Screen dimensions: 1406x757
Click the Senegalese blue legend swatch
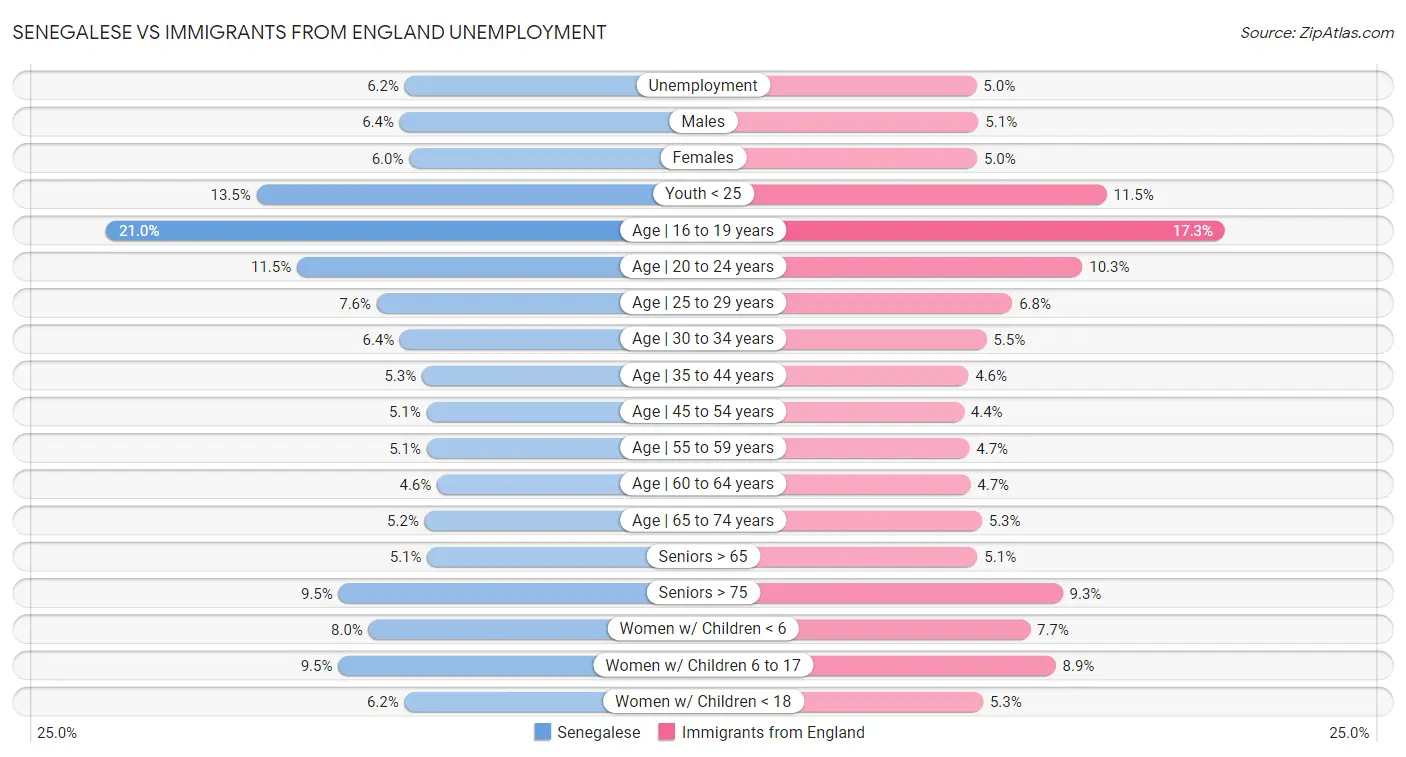(x=543, y=732)
